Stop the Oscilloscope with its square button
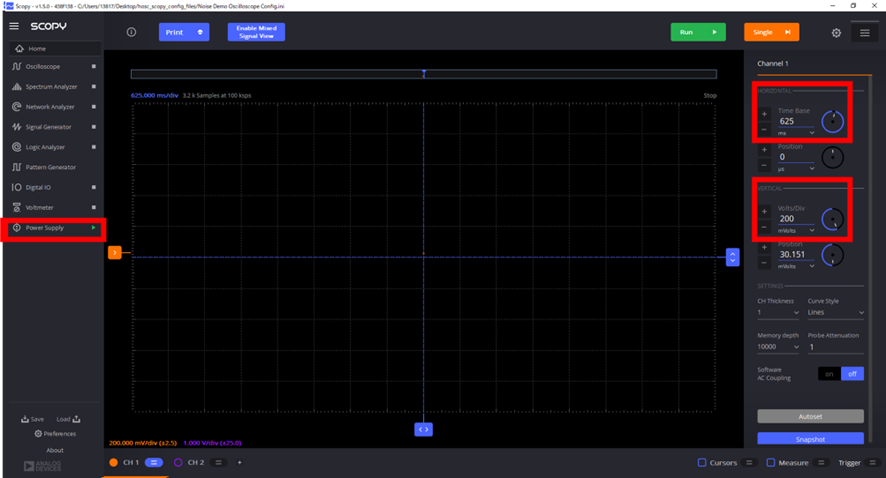Viewport: 886px width, 478px height. [94, 67]
